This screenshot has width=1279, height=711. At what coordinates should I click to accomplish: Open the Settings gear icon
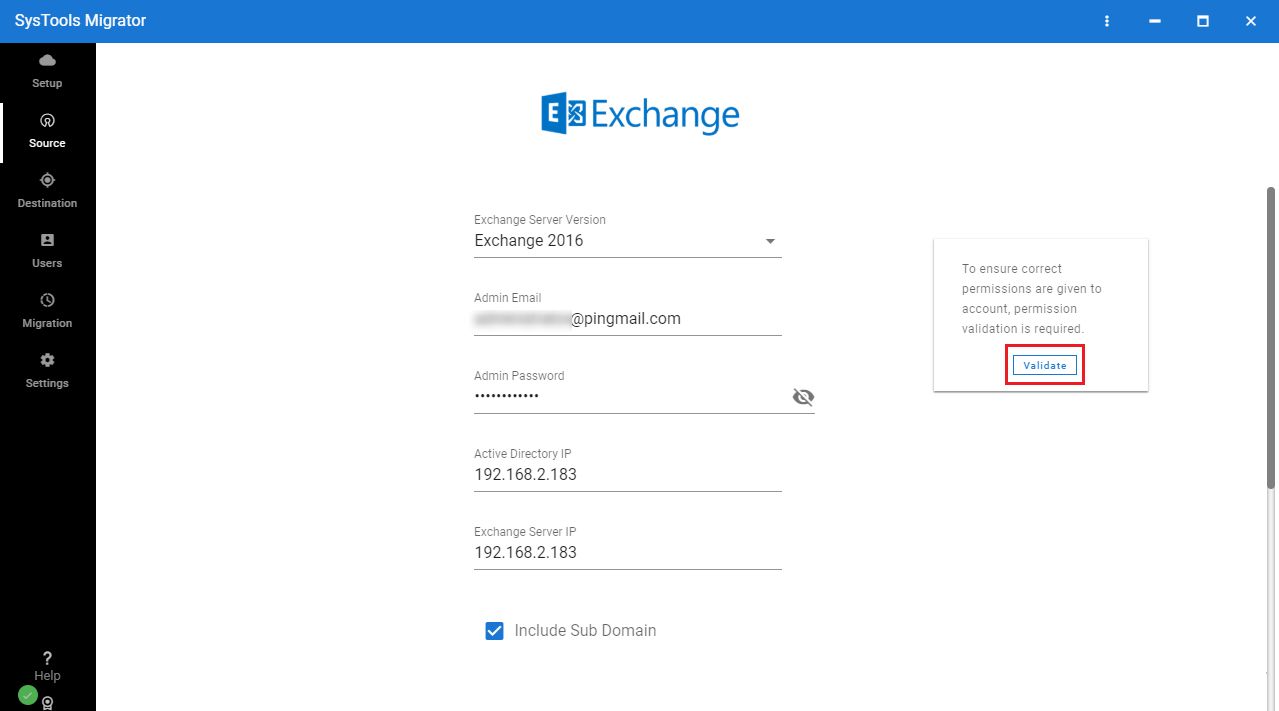pyautogui.click(x=47, y=360)
